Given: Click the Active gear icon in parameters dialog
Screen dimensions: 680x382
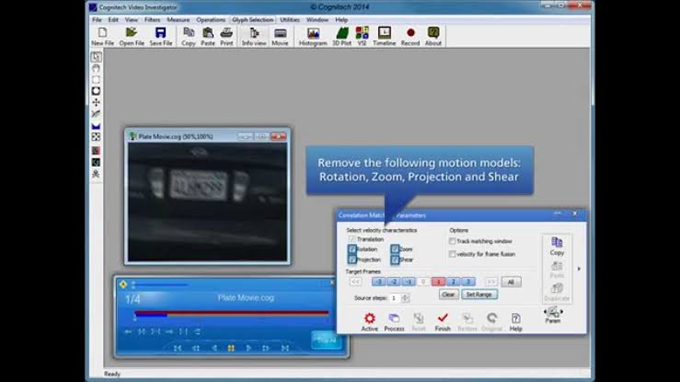Looking at the screenshot, I should coord(369,322).
